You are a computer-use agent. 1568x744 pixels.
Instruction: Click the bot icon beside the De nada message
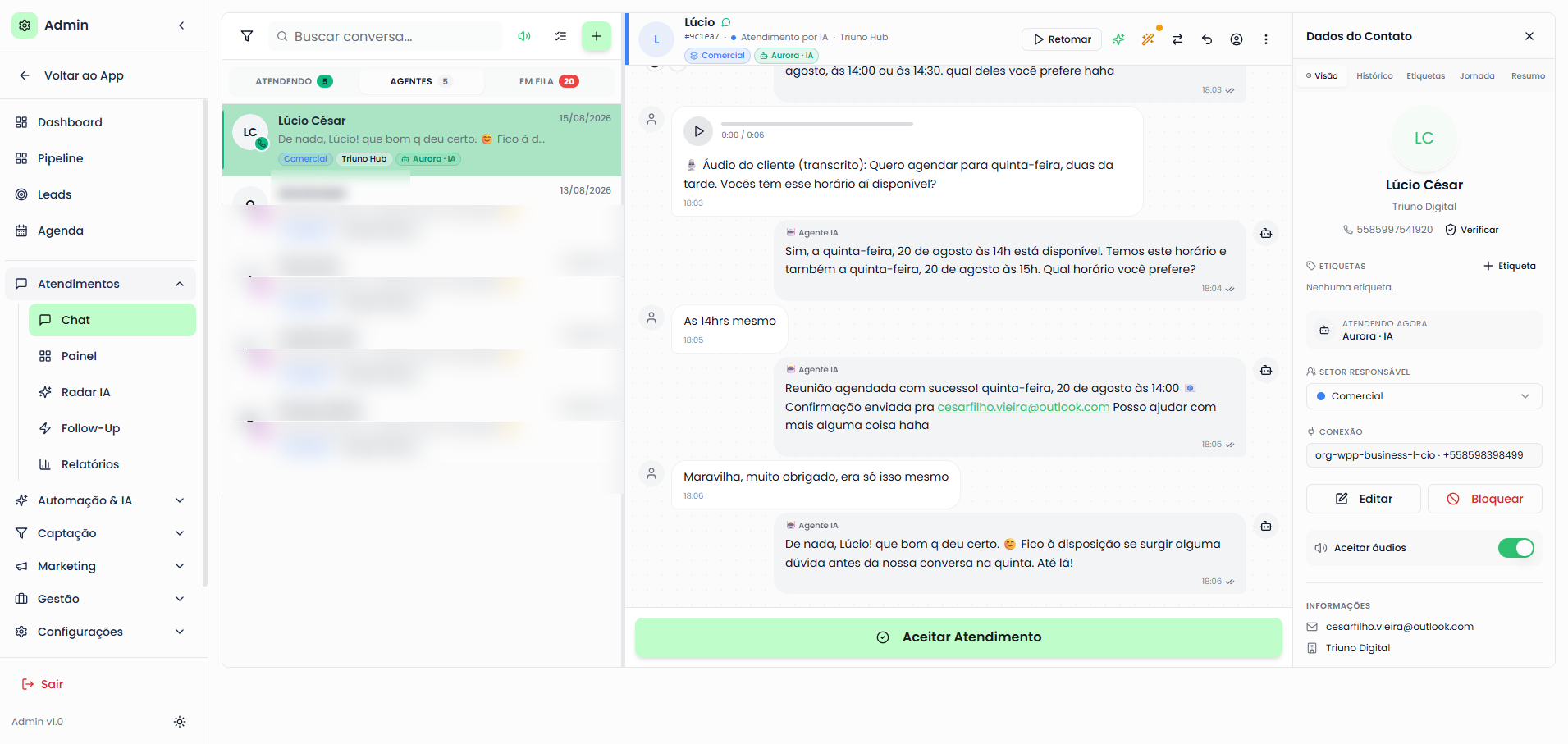(1266, 527)
